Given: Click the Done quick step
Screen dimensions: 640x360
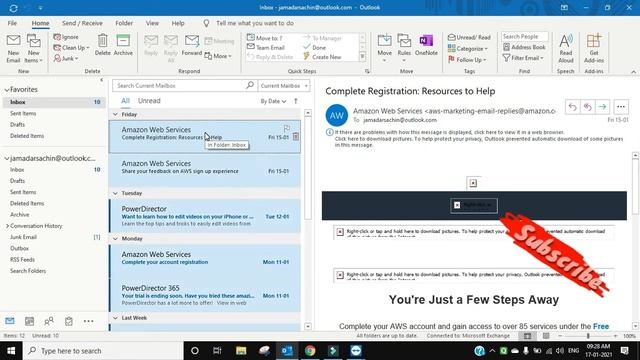Looking at the screenshot, I should pyautogui.click(x=314, y=47).
